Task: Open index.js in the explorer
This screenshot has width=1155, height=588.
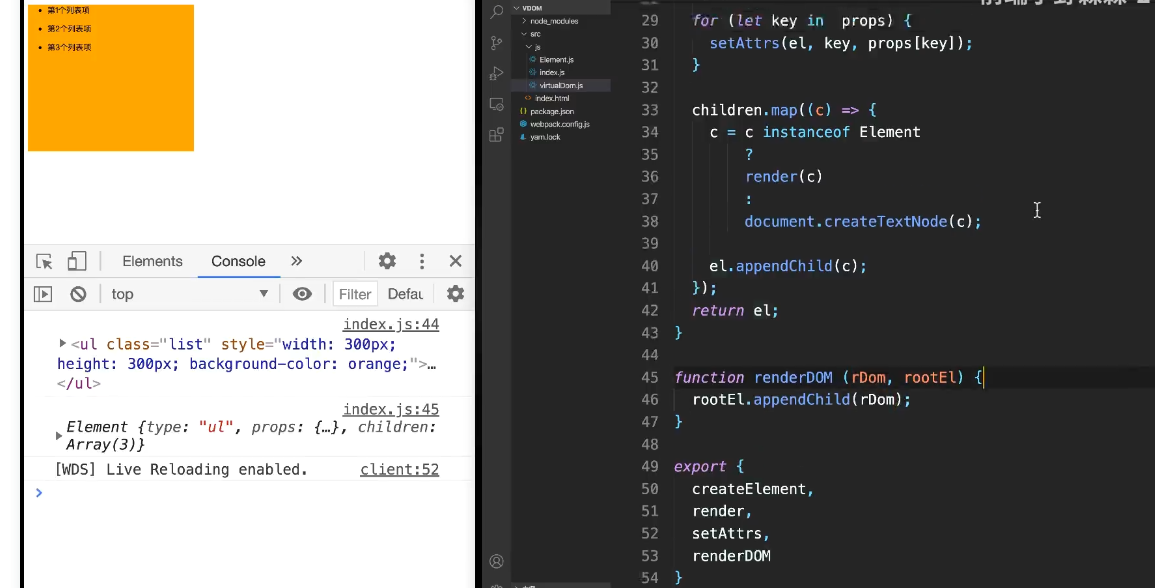Action: 552,72
